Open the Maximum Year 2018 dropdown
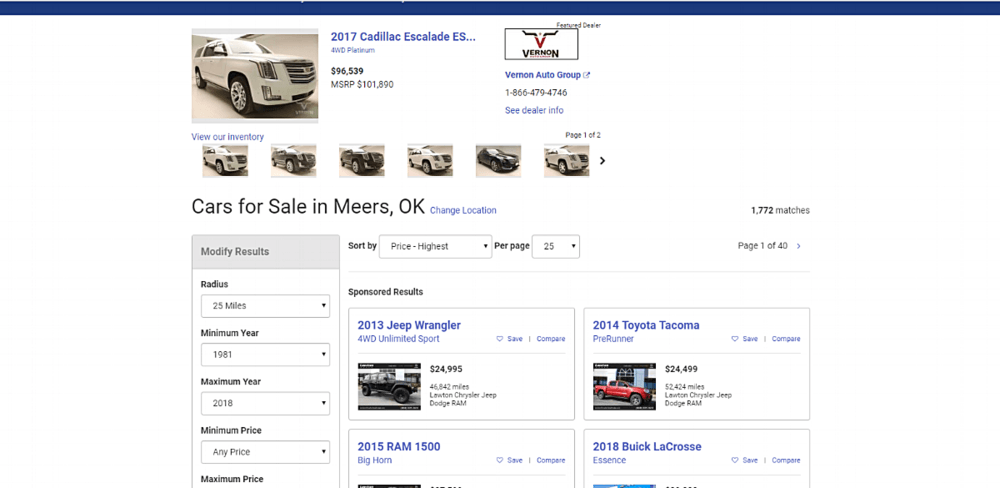Viewport: 1000px width, 488px height. [265, 403]
